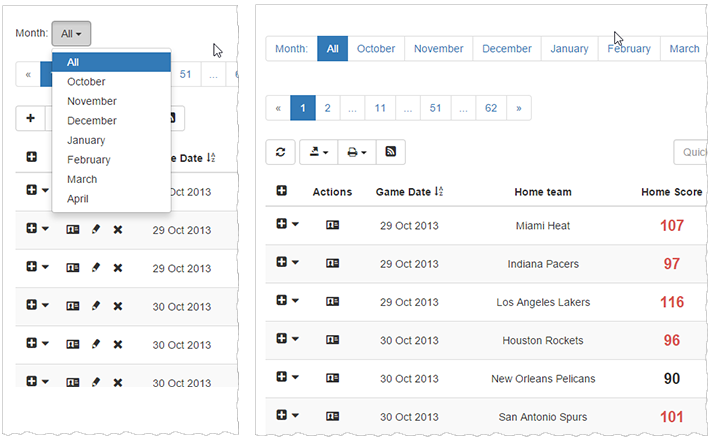Choose November from the left month dropdown
710x441 pixels.
[111, 101]
